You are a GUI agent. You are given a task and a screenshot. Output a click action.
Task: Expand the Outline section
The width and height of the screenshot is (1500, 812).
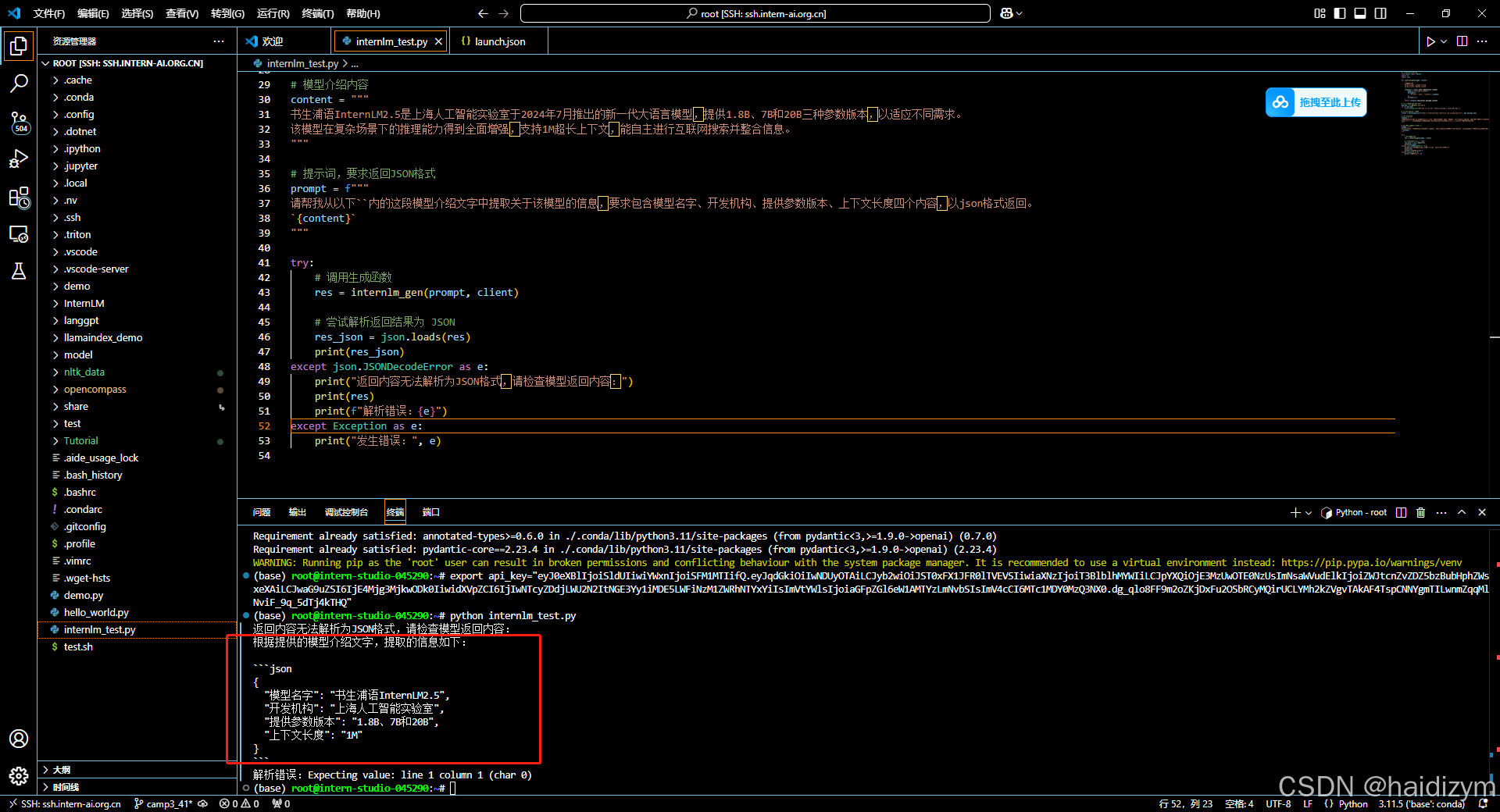(137, 770)
